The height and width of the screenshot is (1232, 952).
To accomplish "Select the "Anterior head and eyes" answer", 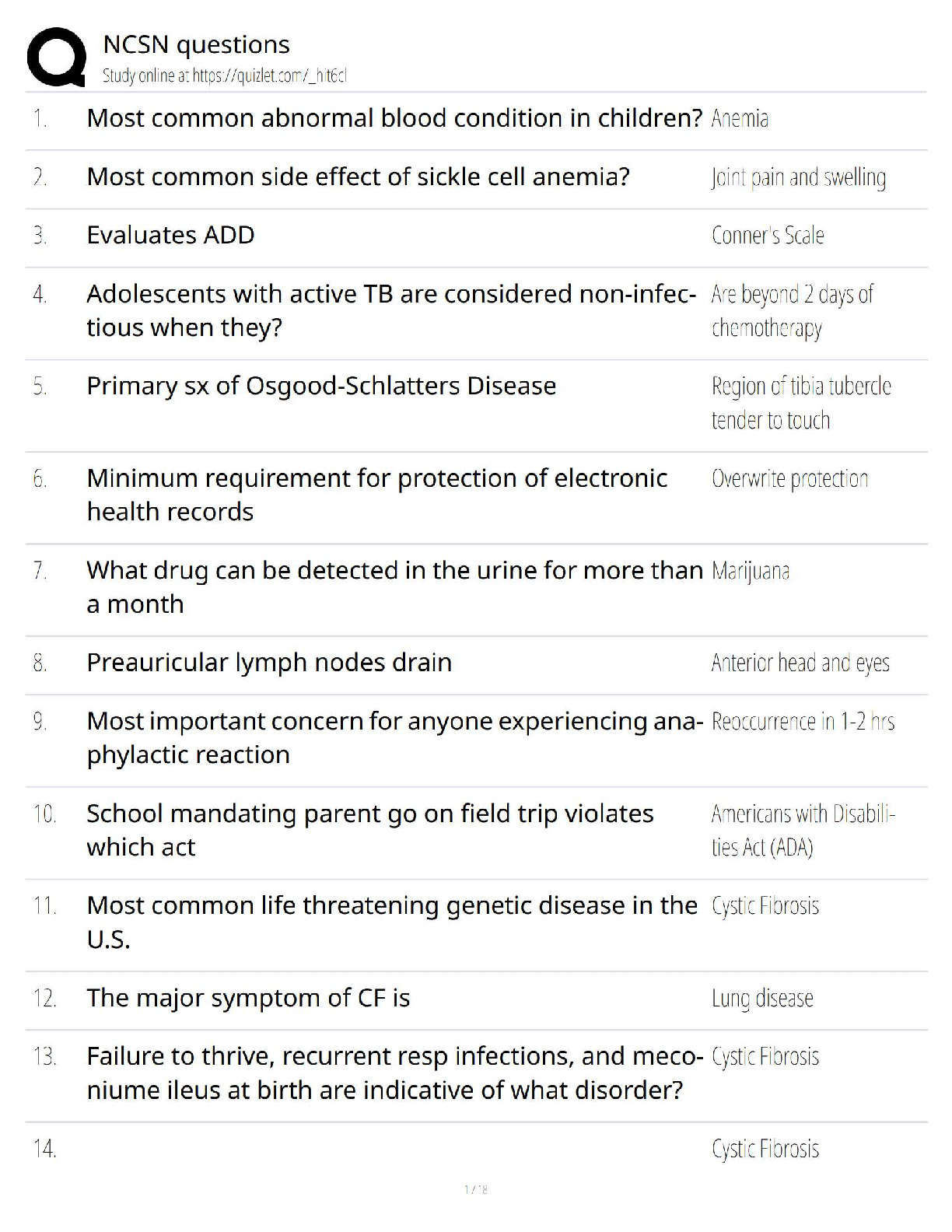I will 800,663.
